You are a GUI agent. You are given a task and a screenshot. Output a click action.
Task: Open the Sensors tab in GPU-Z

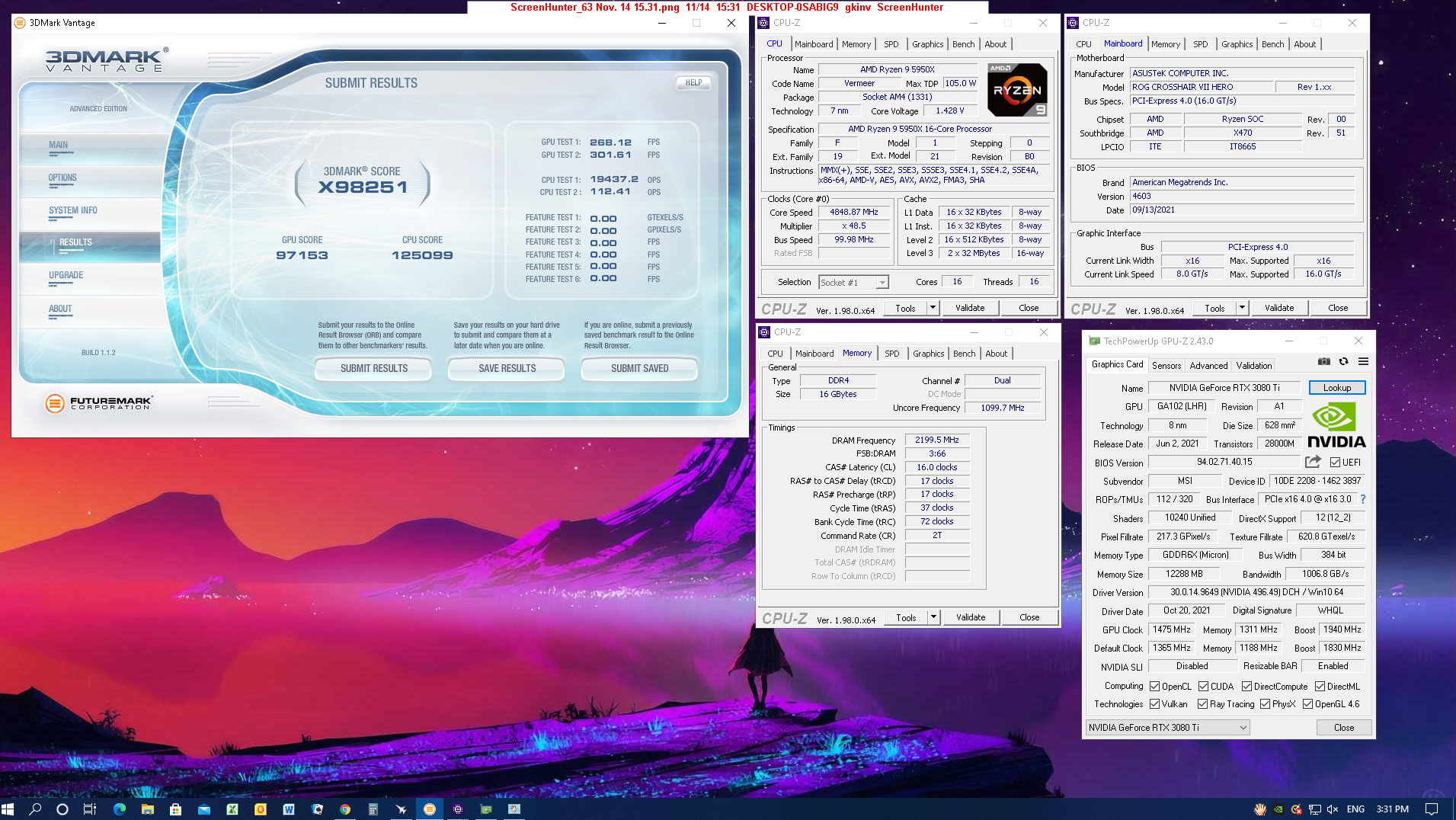pos(1166,366)
